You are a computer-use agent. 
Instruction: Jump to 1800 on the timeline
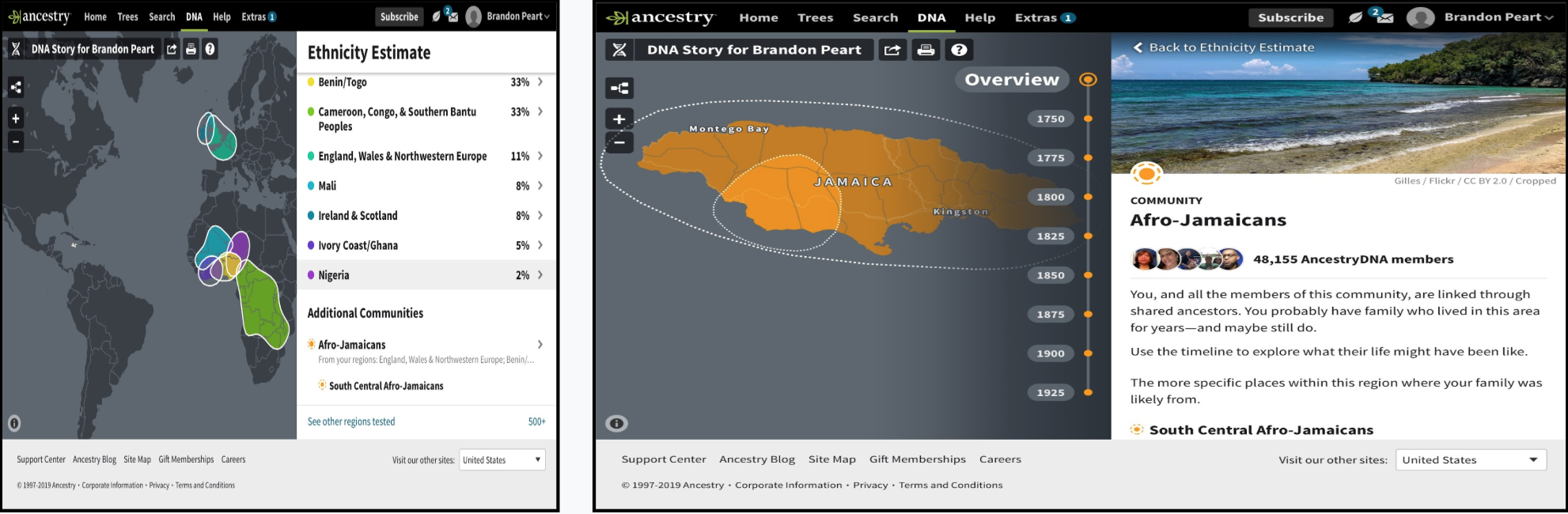pyautogui.click(x=1051, y=197)
